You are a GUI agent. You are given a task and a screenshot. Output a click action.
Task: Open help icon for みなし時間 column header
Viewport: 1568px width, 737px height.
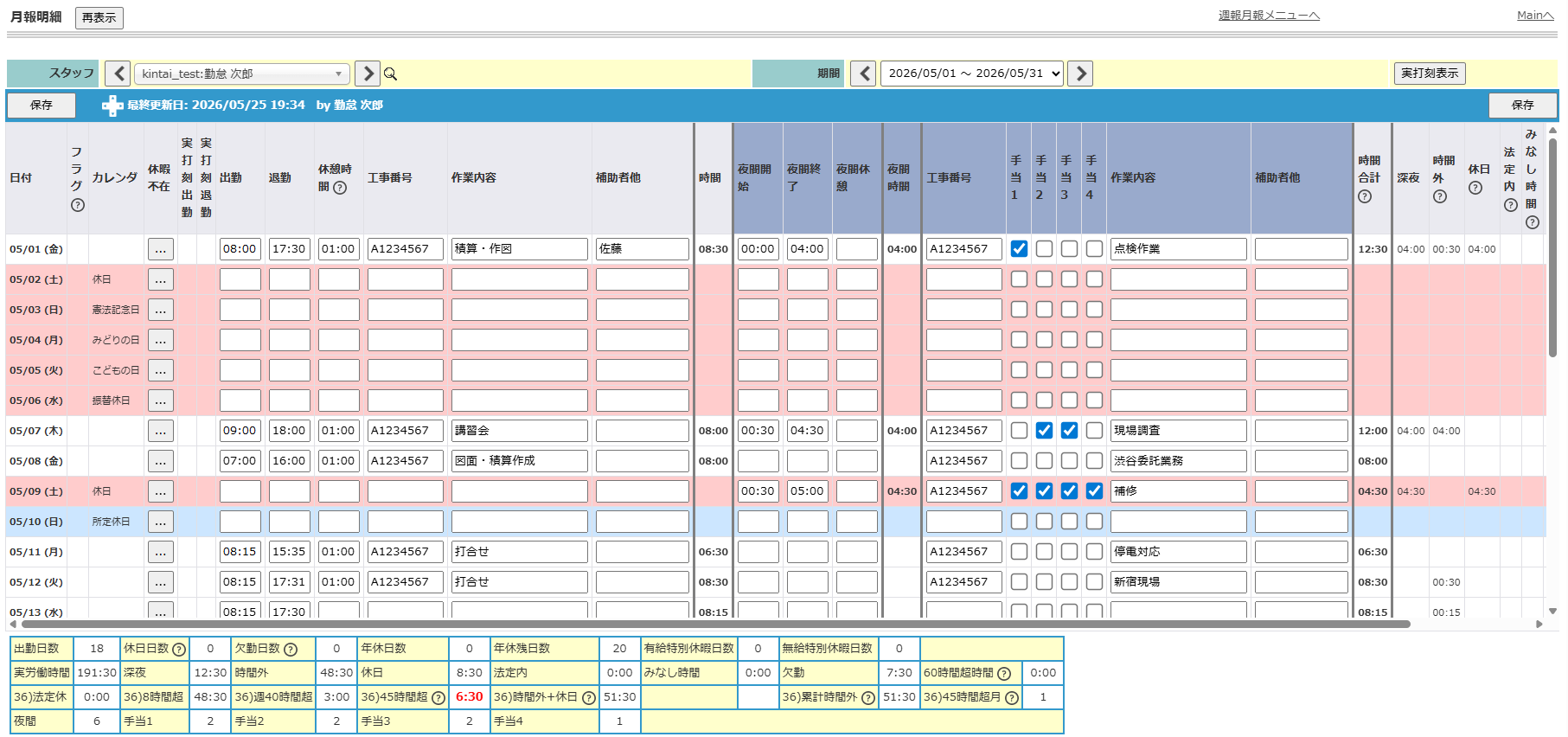1533,222
